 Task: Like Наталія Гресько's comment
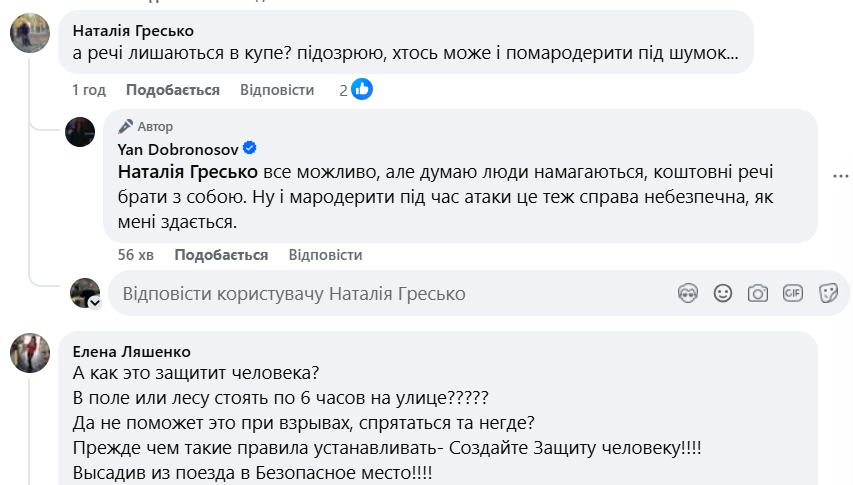(x=173, y=90)
